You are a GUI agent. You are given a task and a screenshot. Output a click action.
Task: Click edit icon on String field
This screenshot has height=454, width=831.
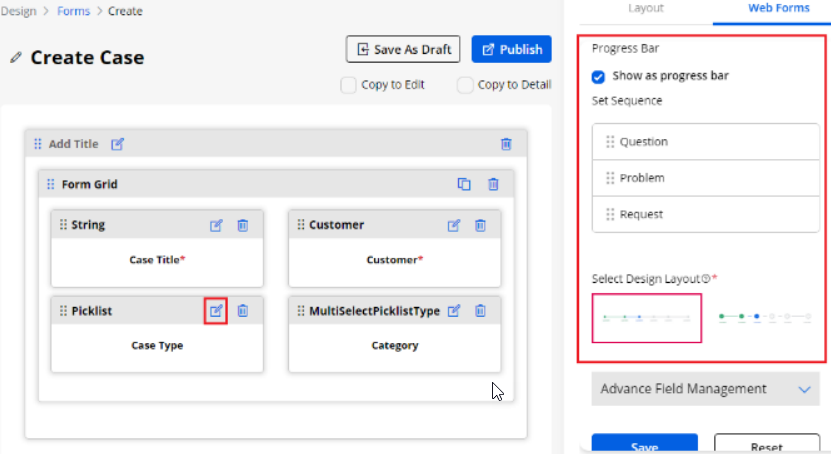point(216,226)
